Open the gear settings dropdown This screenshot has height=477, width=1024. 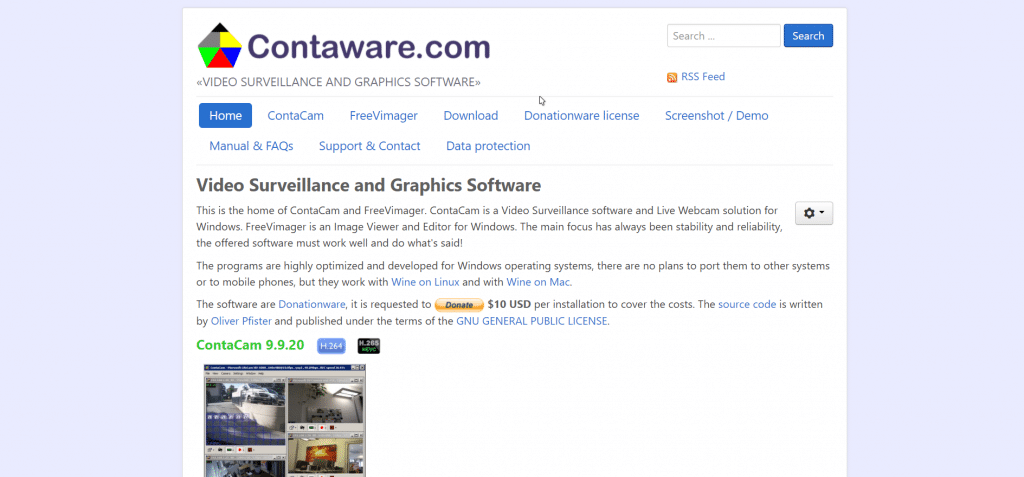click(x=814, y=213)
